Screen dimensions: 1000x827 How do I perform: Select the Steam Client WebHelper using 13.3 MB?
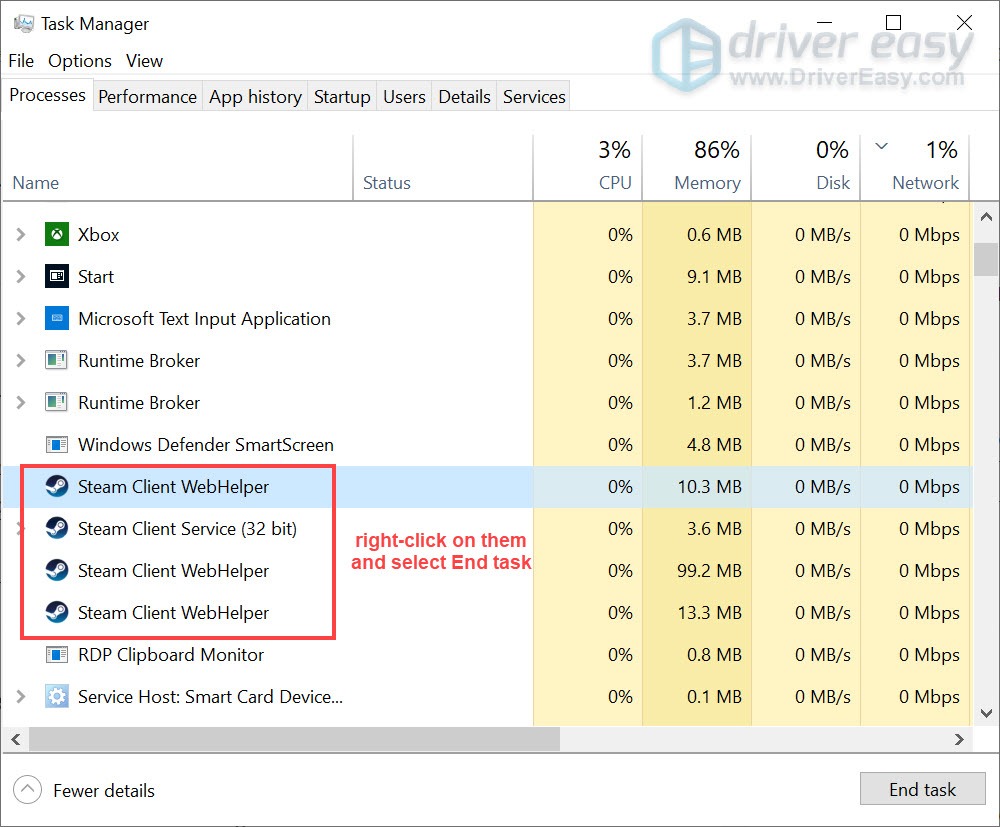487,613
